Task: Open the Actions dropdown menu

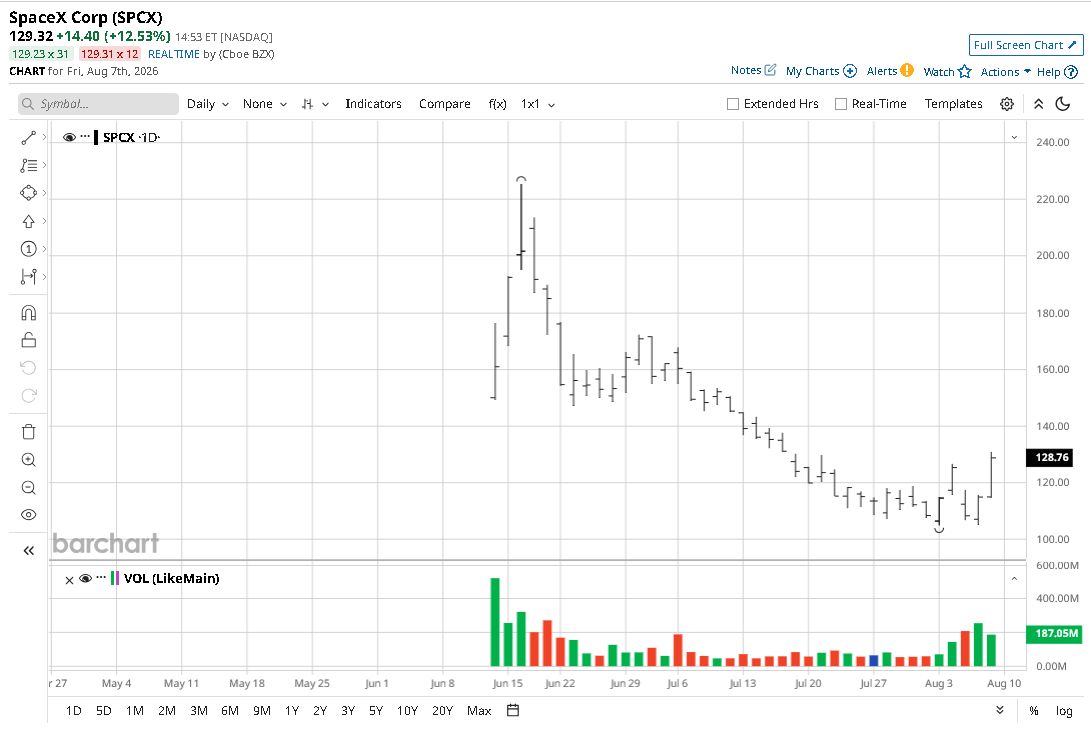Action: tap(1005, 72)
